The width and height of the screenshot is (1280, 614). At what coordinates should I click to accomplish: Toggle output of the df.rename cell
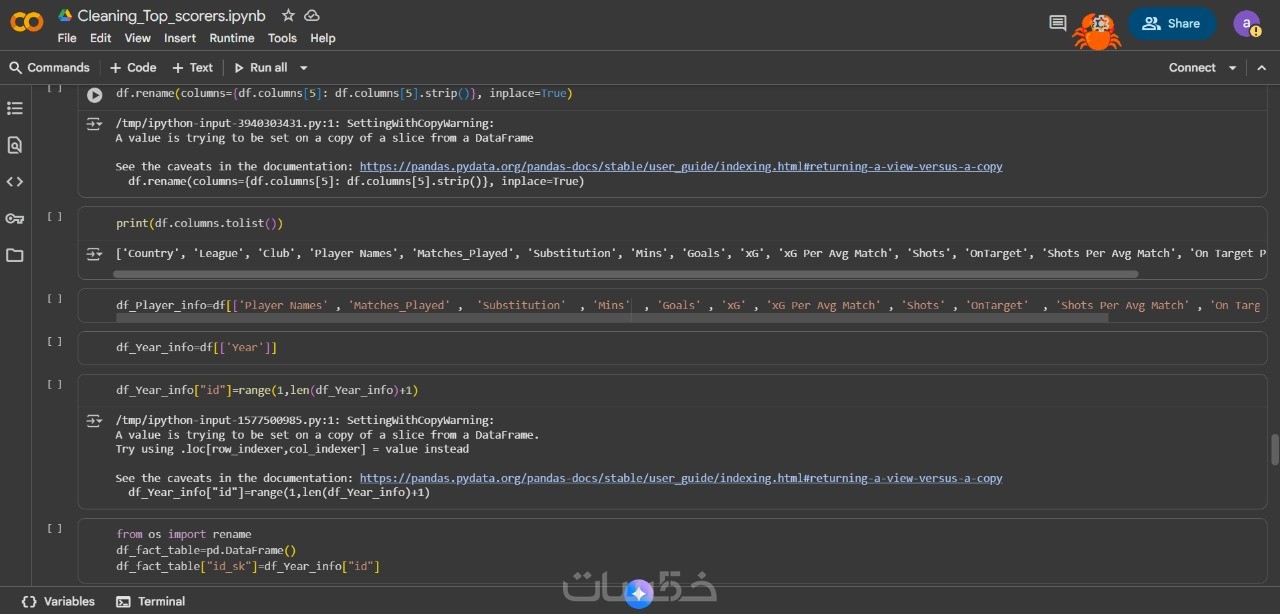click(x=94, y=124)
